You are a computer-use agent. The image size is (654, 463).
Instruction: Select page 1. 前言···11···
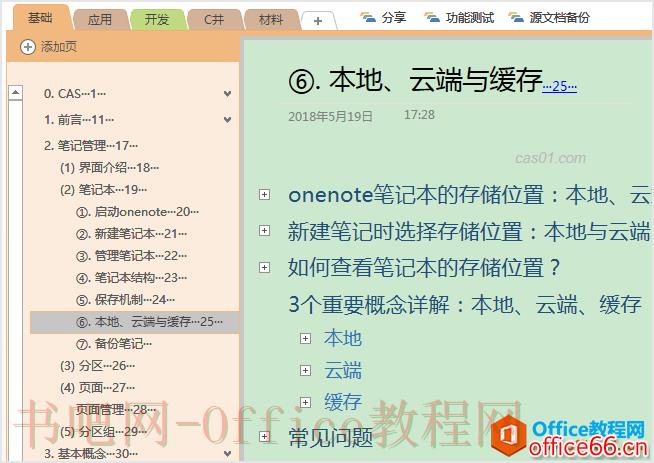point(79,120)
